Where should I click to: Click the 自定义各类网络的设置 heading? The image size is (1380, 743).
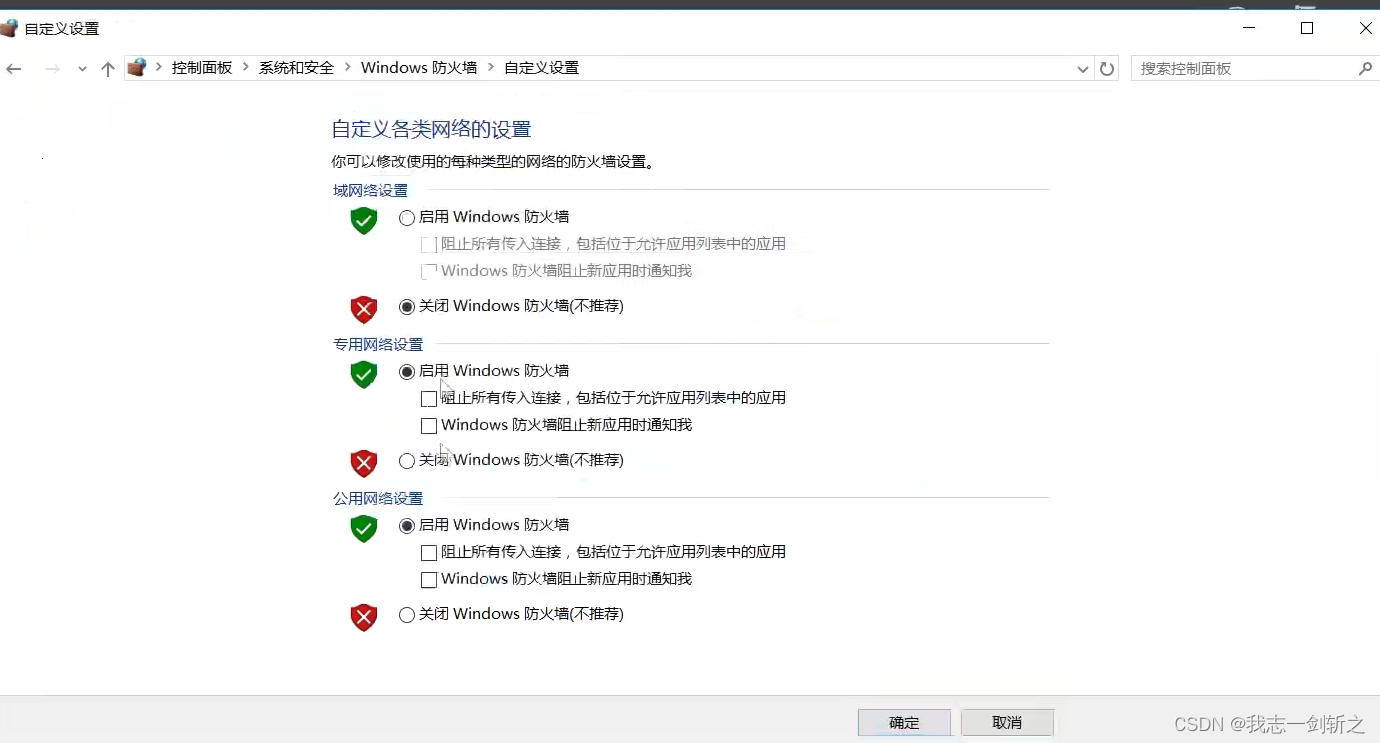[x=431, y=129]
